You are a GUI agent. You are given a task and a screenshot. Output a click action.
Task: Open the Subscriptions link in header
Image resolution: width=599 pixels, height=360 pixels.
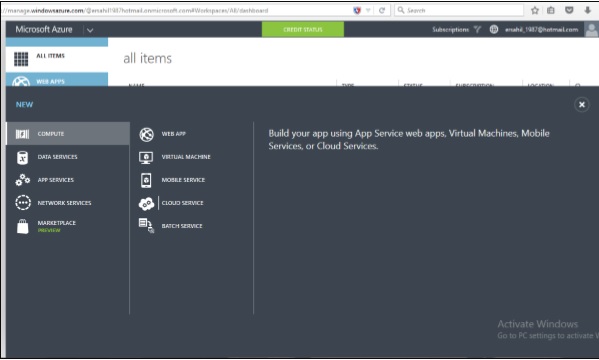click(450, 29)
